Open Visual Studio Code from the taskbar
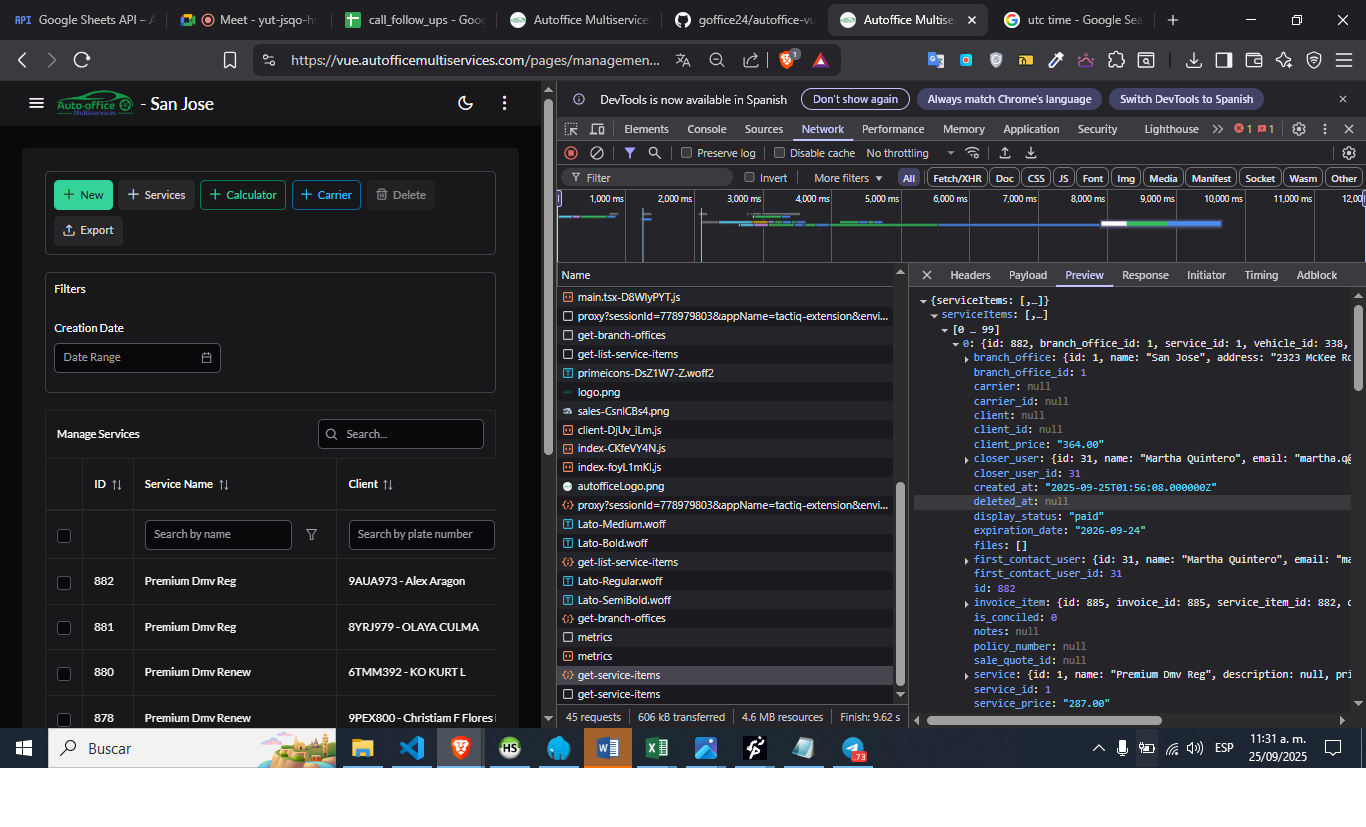The width and height of the screenshot is (1366, 827). [411, 748]
